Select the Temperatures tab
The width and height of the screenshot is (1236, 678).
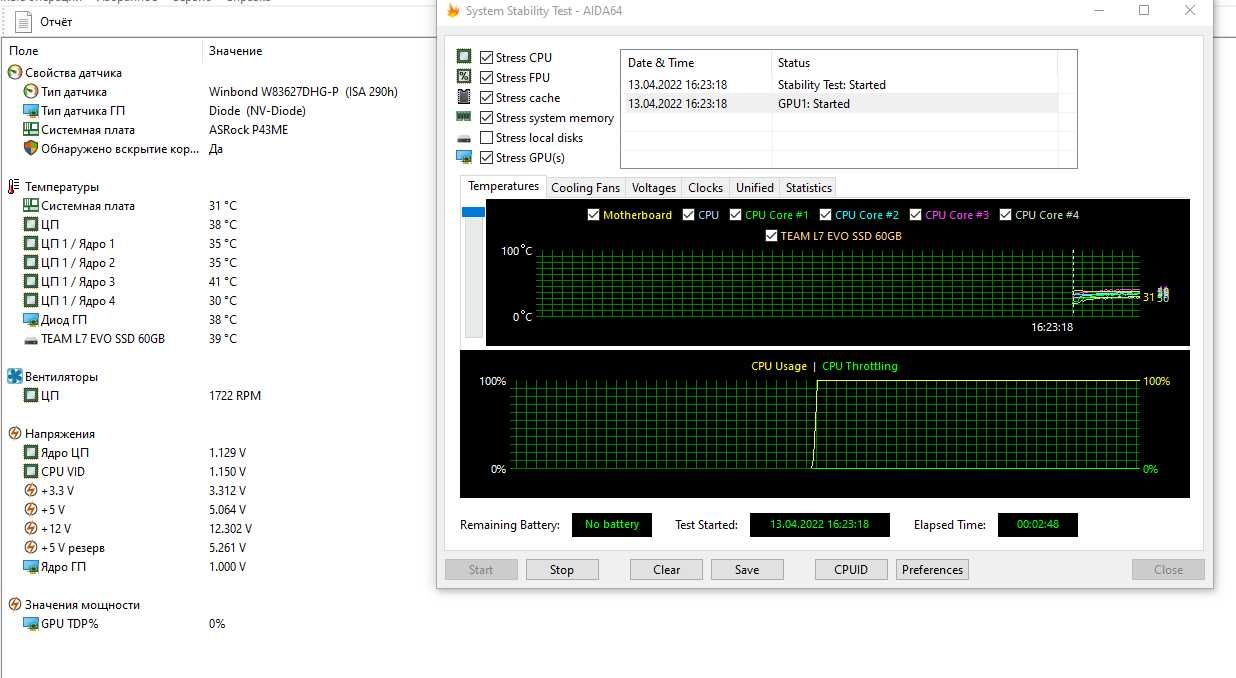pos(503,187)
